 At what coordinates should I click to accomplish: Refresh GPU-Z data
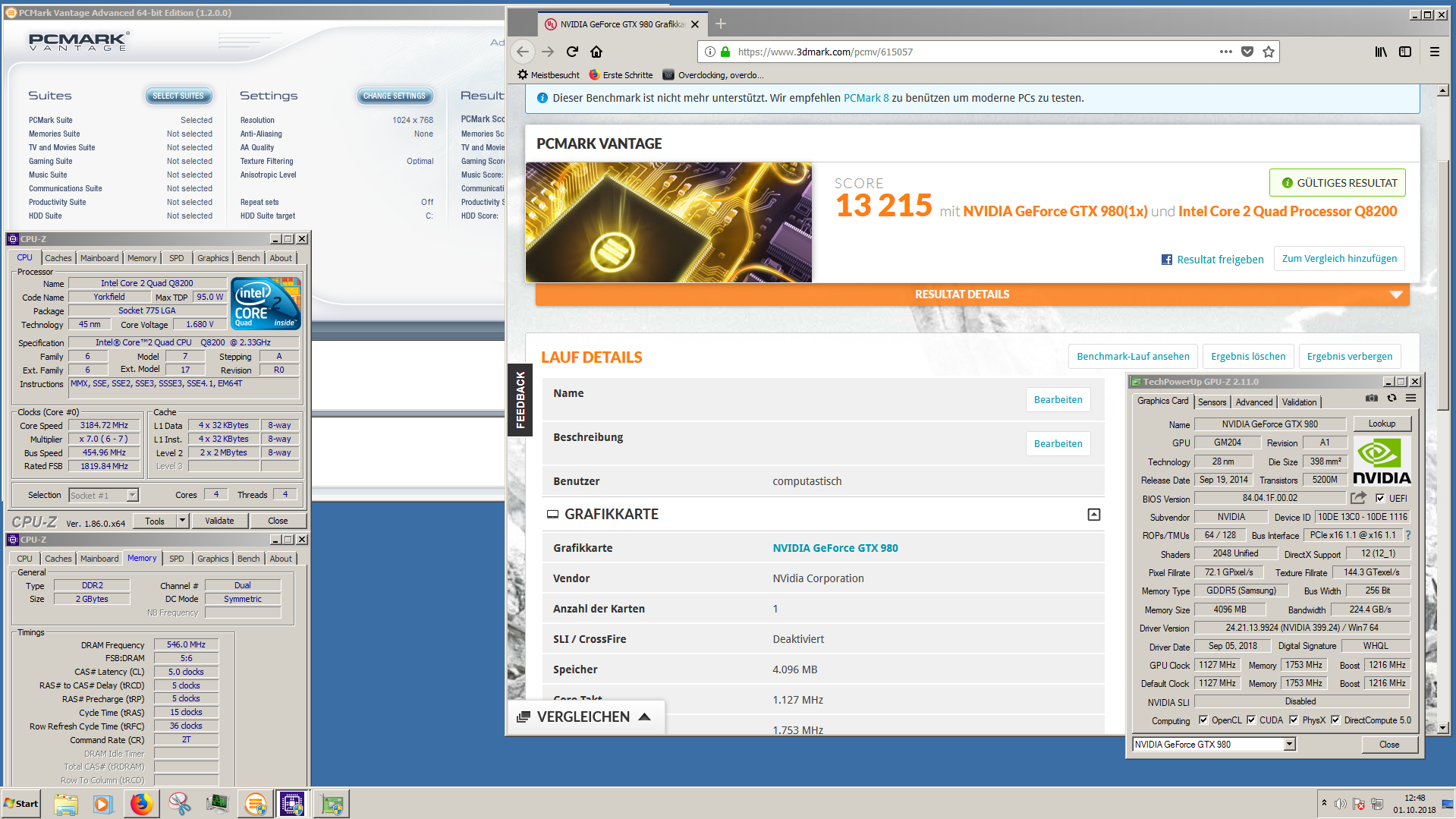(x=1392, y=398)
